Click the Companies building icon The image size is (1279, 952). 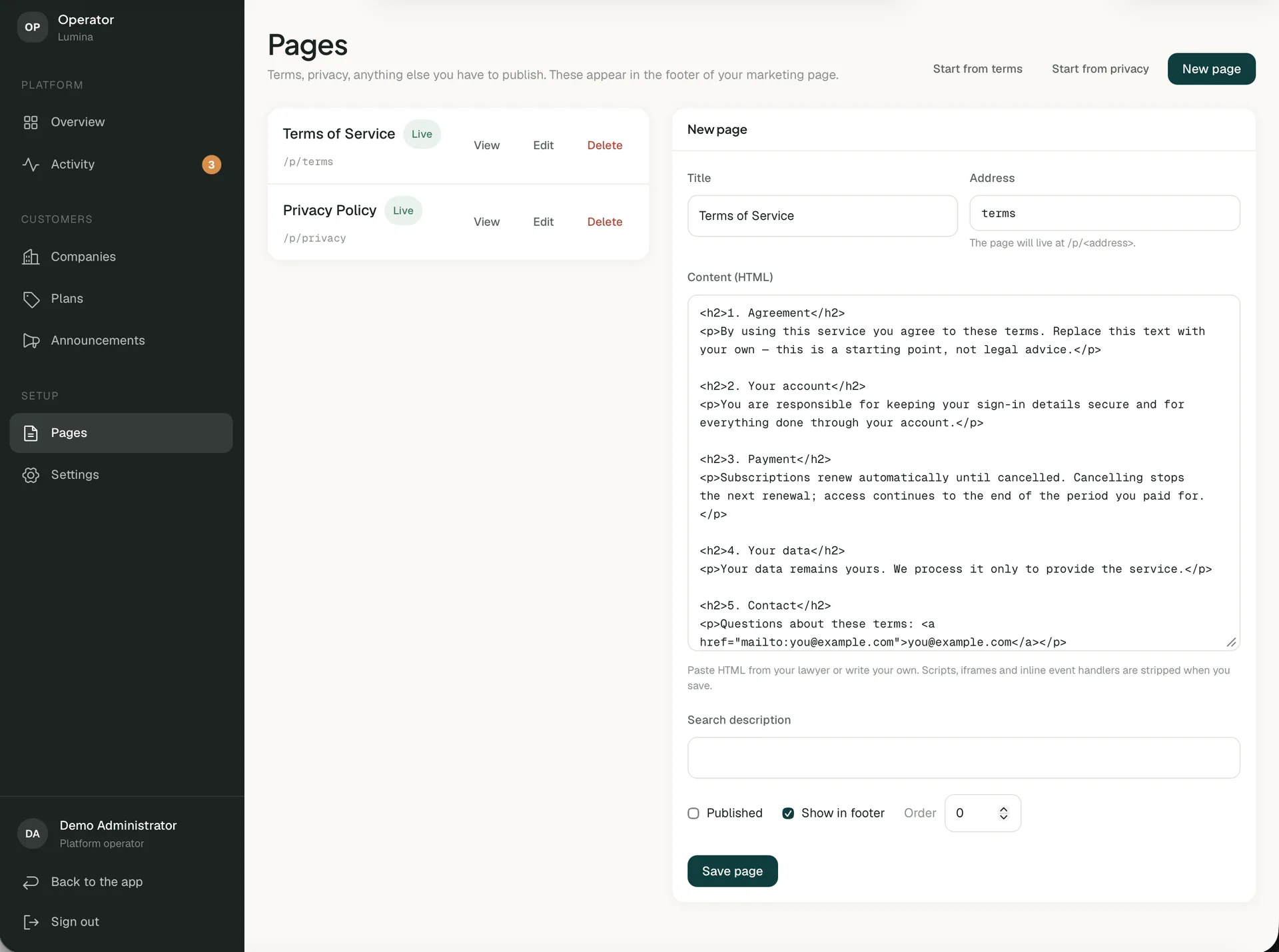tap(31, 257)
